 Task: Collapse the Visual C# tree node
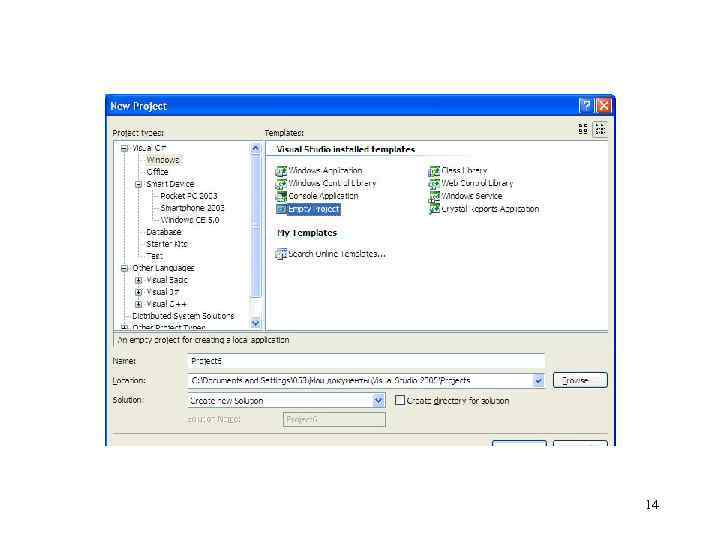point(124,148)
